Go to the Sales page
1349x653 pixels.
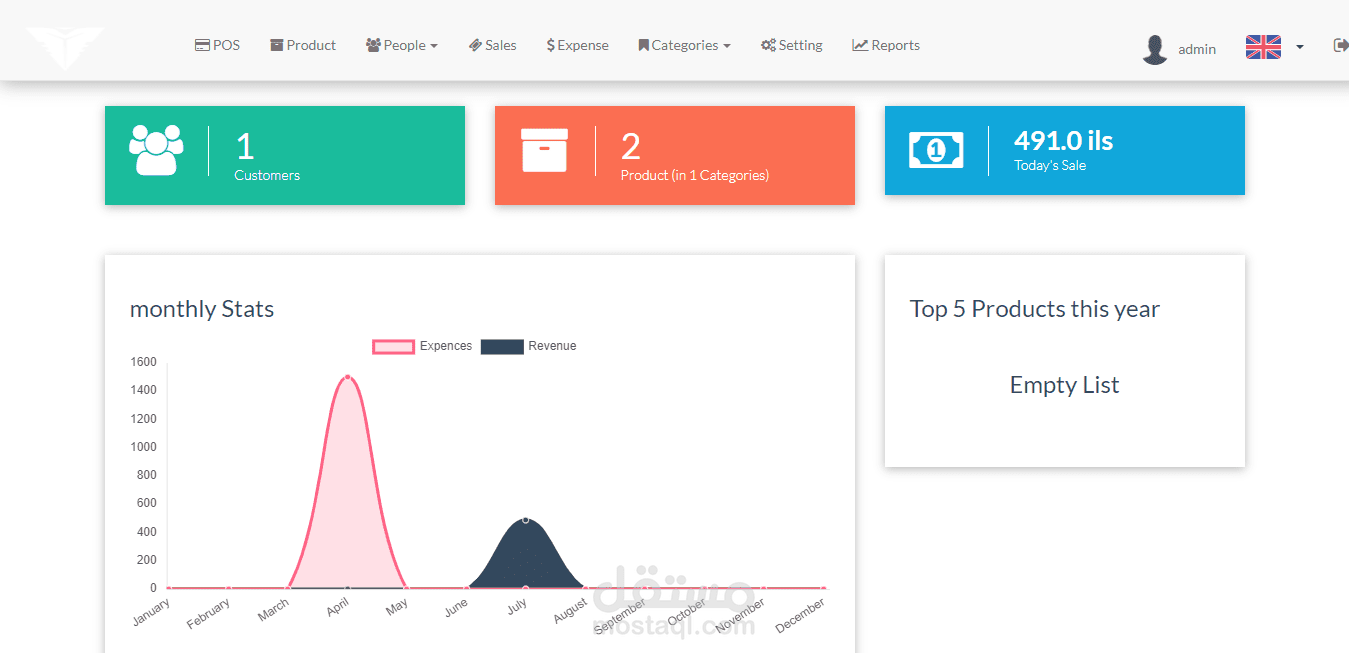[492, 45]
